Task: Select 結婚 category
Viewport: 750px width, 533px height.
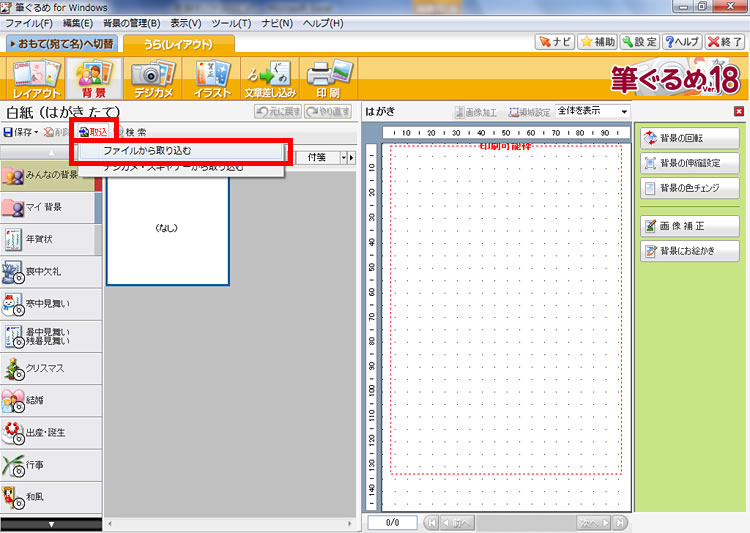Action: coord(51,400)
